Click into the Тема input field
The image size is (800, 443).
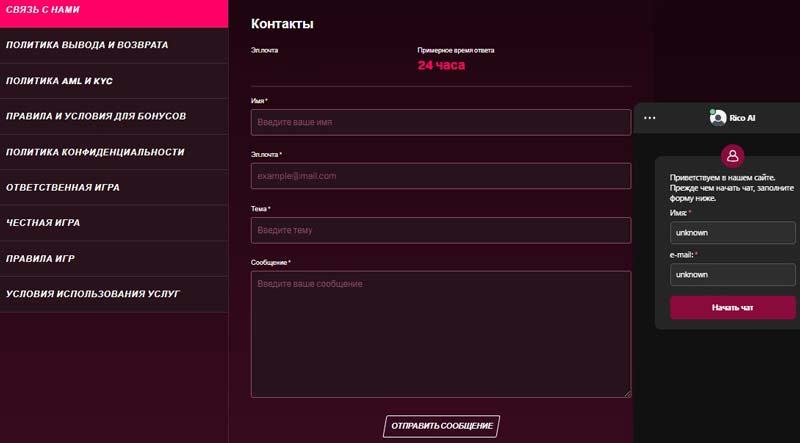point(440,230)
